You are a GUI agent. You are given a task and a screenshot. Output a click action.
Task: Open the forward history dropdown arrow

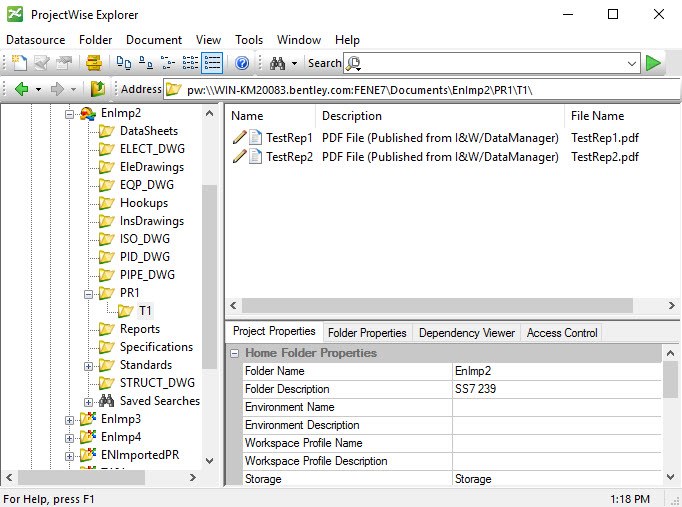74,90
